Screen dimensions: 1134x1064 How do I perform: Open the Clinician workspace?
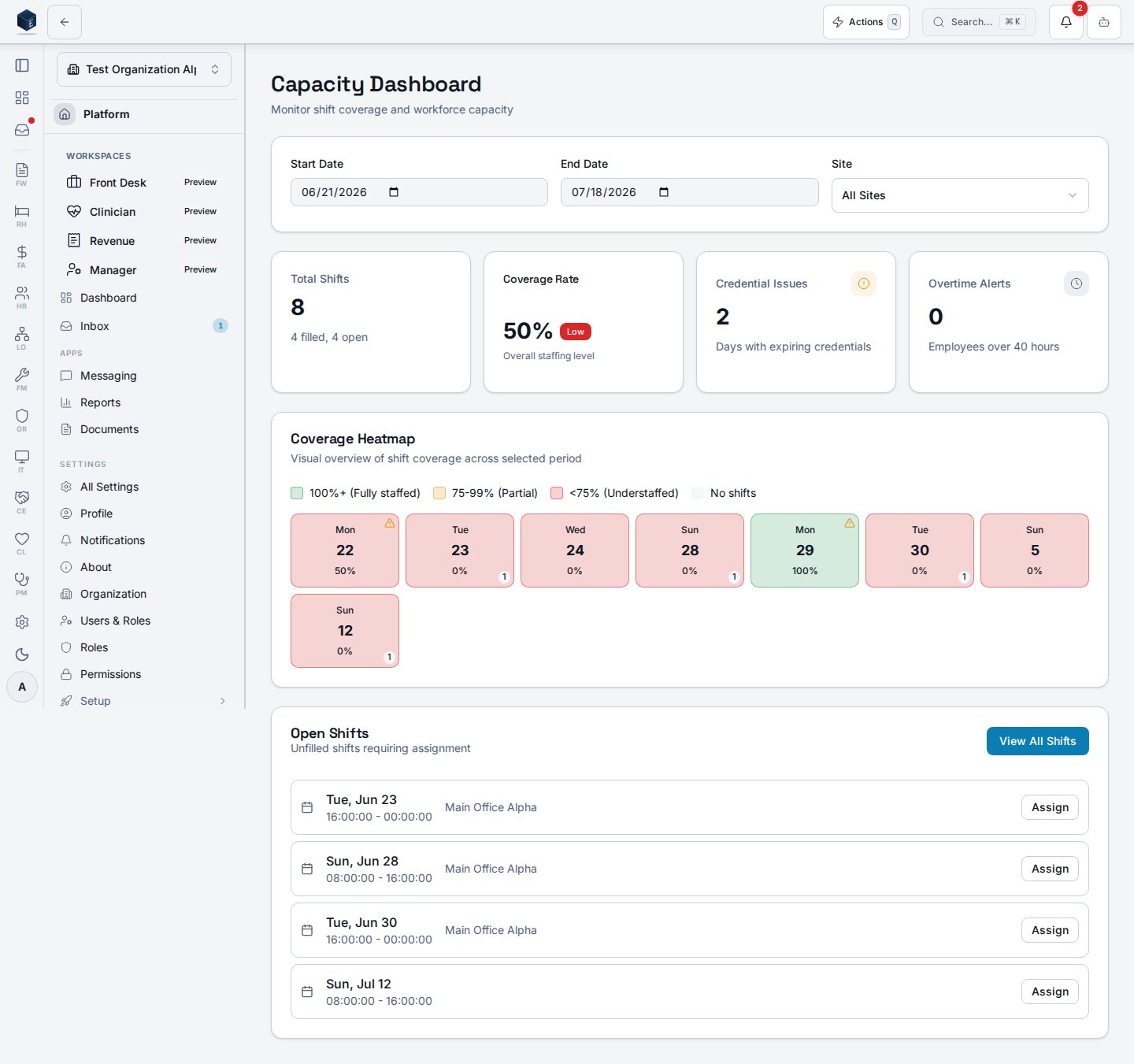tap(143, 212)
